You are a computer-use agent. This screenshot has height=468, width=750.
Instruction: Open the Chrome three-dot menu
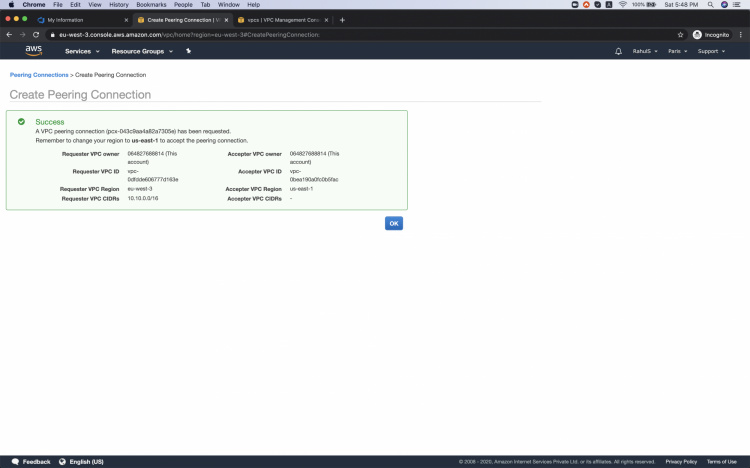741,34
